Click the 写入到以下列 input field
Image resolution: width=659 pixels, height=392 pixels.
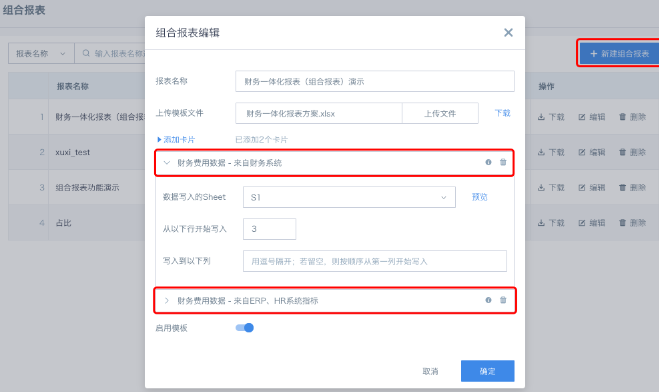(x=374, y=261)
